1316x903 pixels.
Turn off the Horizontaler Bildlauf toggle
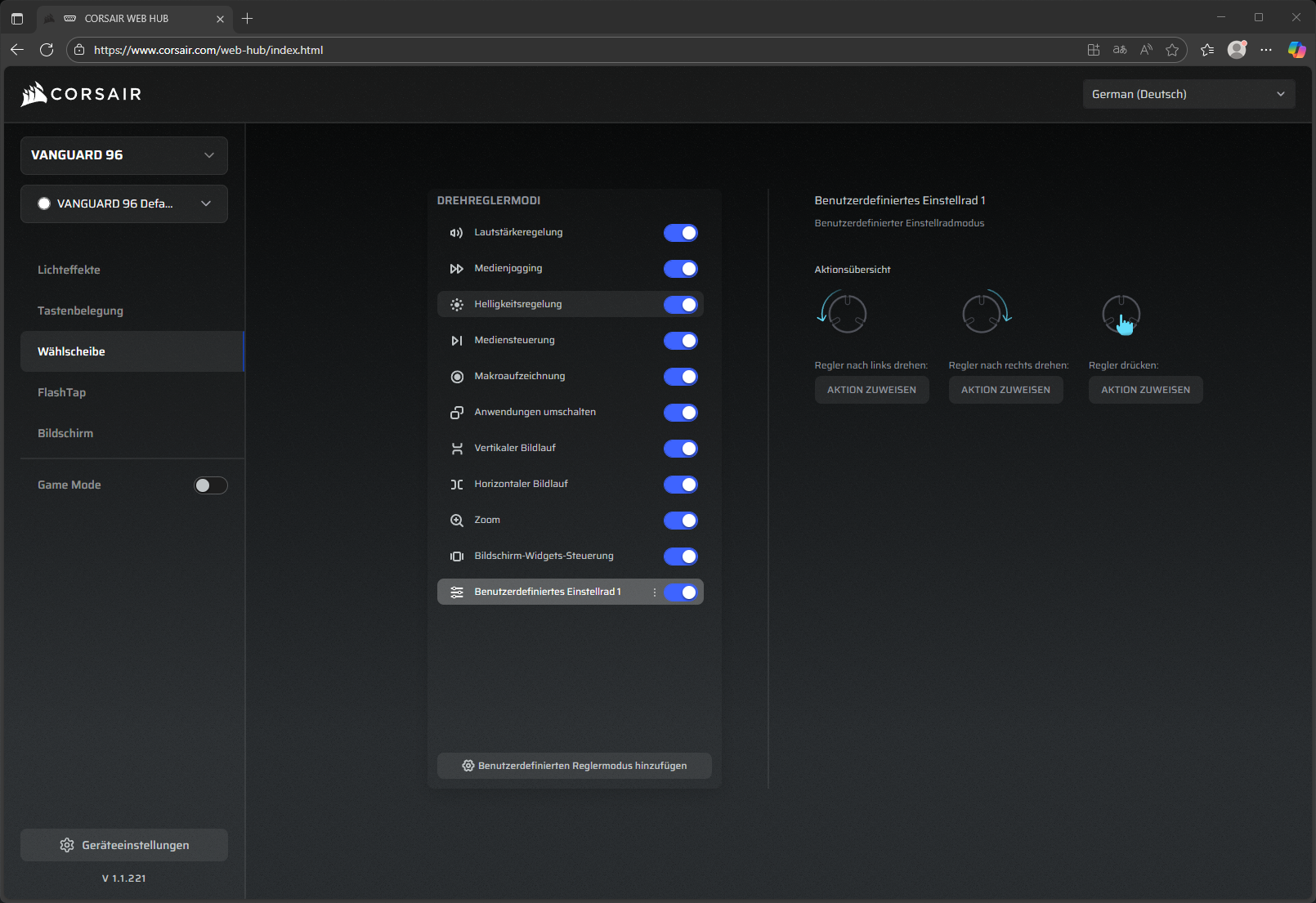[x=680, y=485]
